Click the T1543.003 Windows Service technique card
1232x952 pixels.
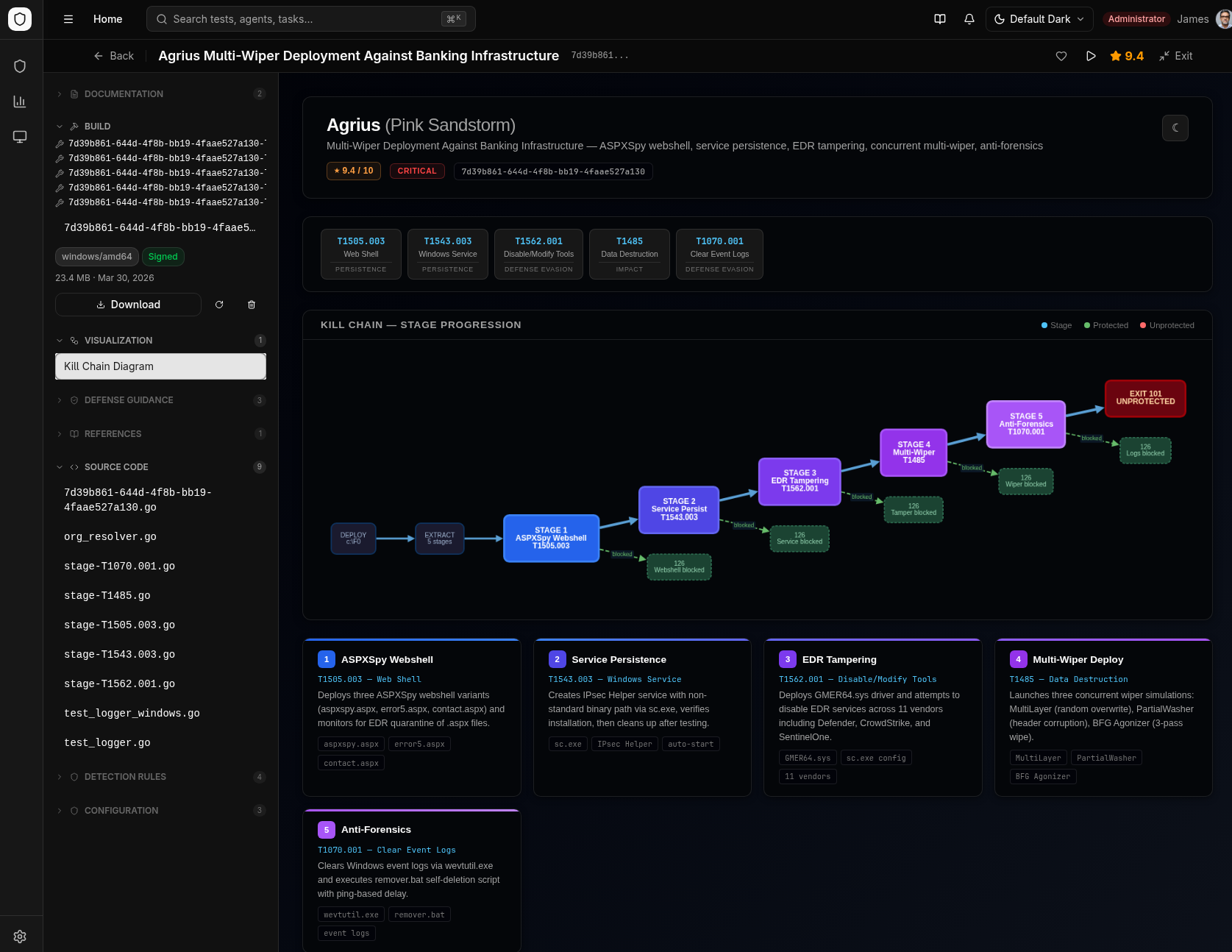pyautogui.click(x=448, y=255)
